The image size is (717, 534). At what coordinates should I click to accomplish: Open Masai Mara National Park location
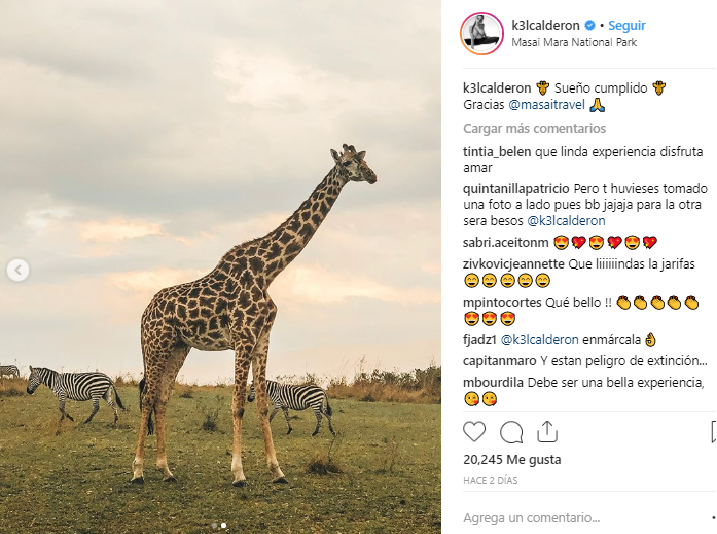pos(574,42)
